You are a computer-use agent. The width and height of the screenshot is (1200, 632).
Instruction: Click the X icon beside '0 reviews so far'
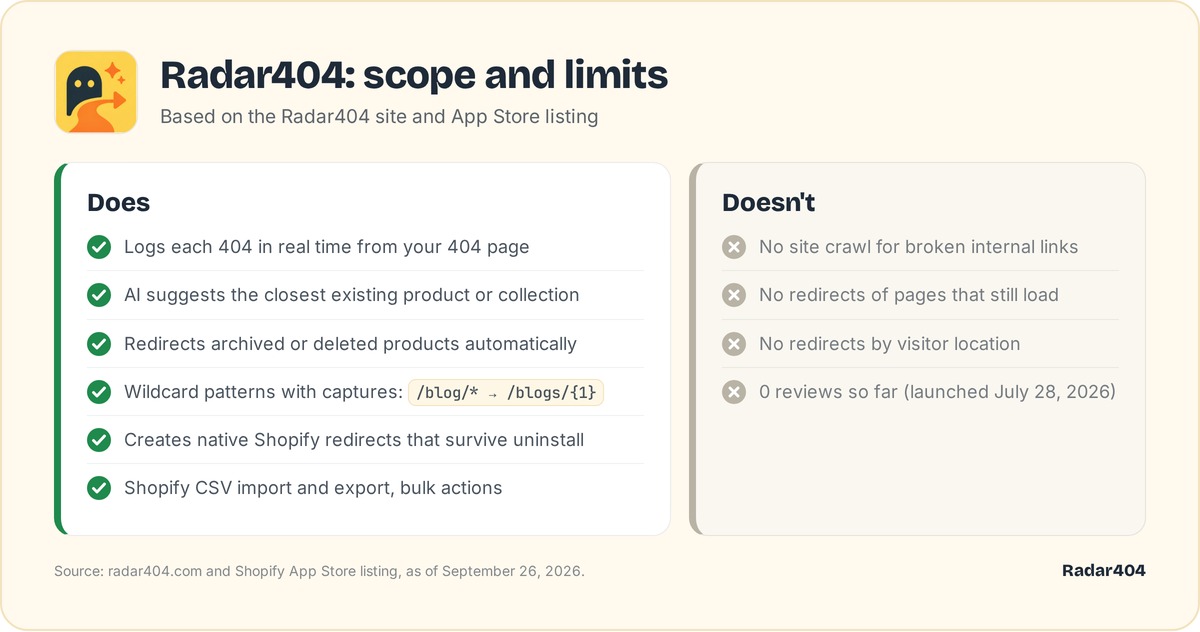point(734,392)
